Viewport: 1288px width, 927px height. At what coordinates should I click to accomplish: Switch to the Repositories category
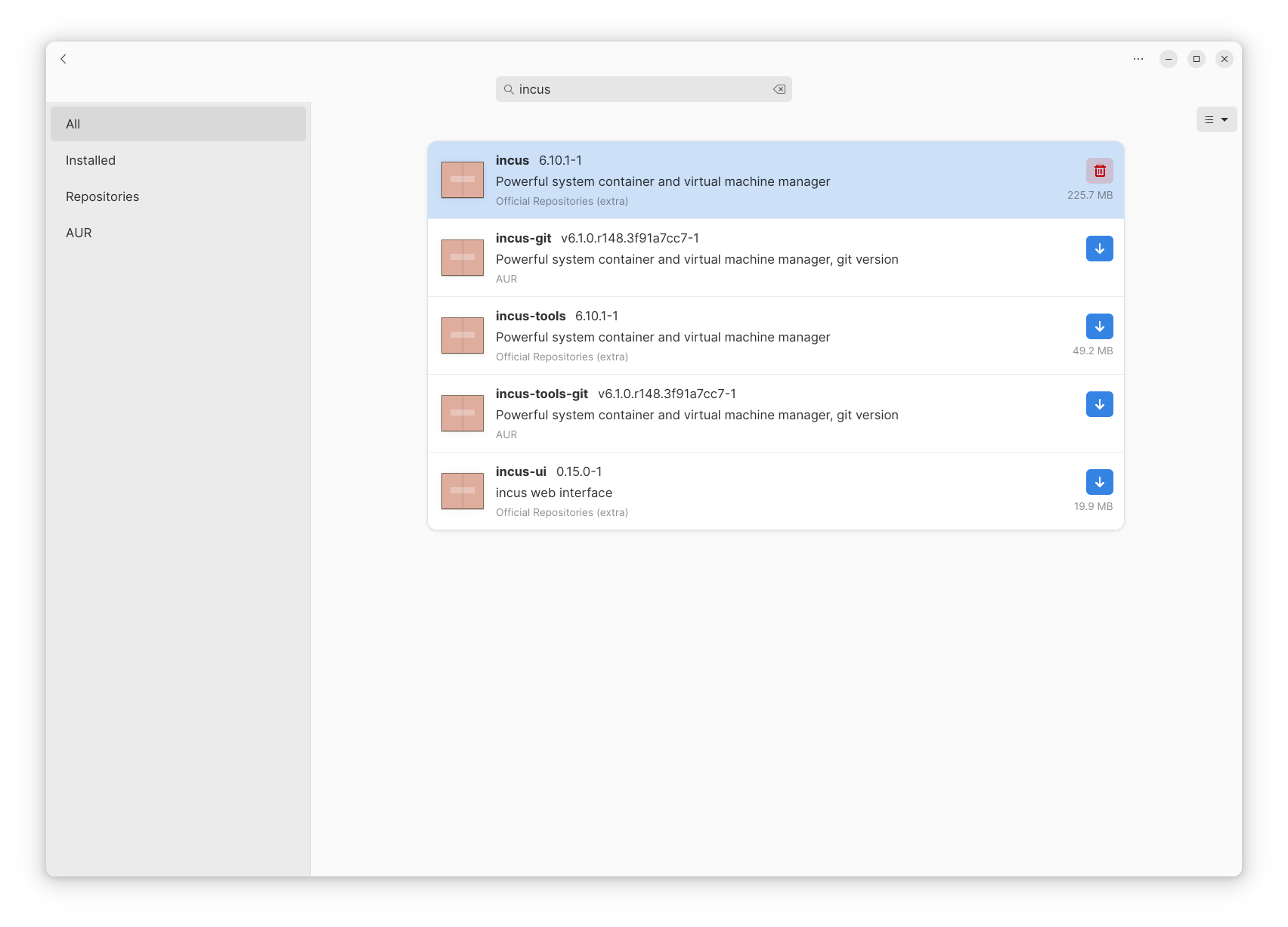(x=178, y=196)
